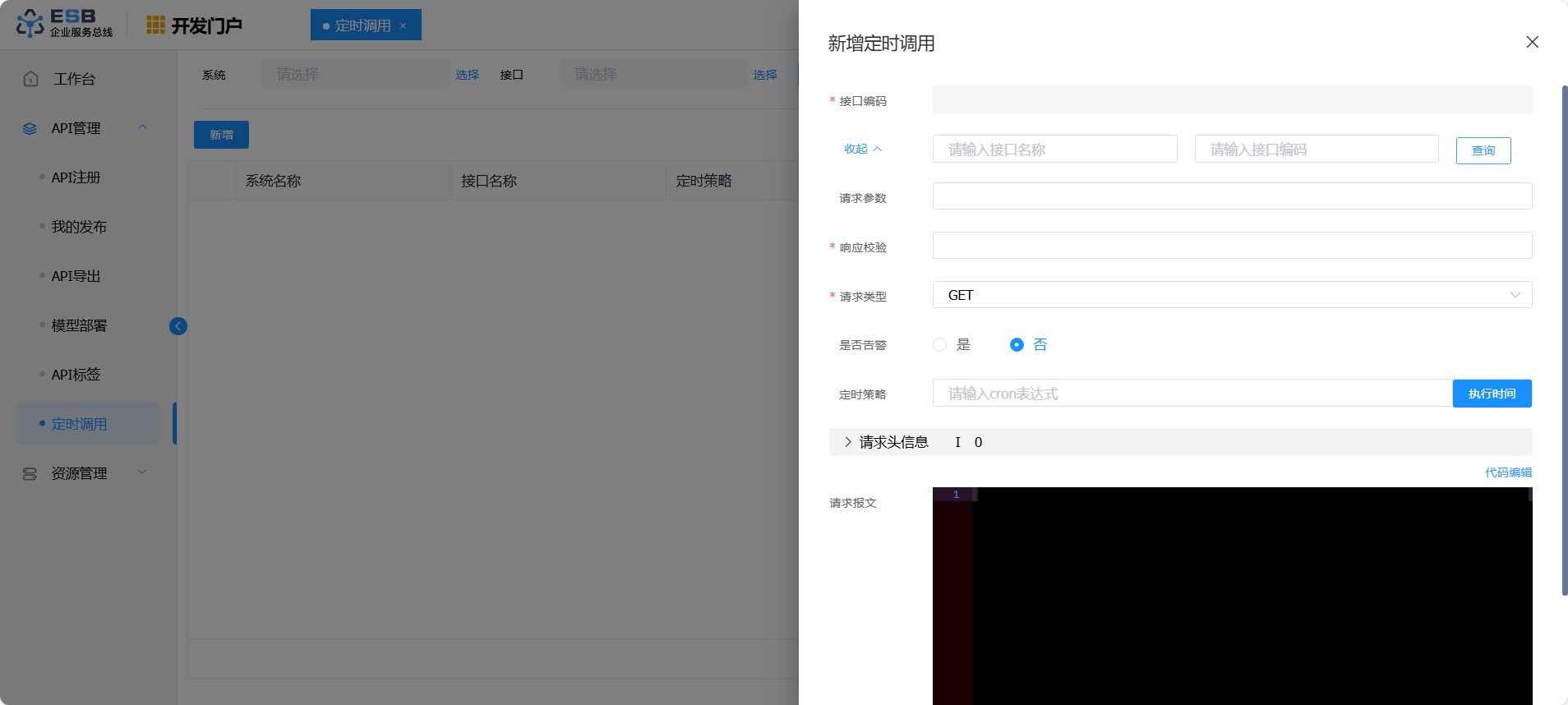Expand the 请求头信息 section
The width and height of the screenshot is (1568, 705).
click(848, 442)
